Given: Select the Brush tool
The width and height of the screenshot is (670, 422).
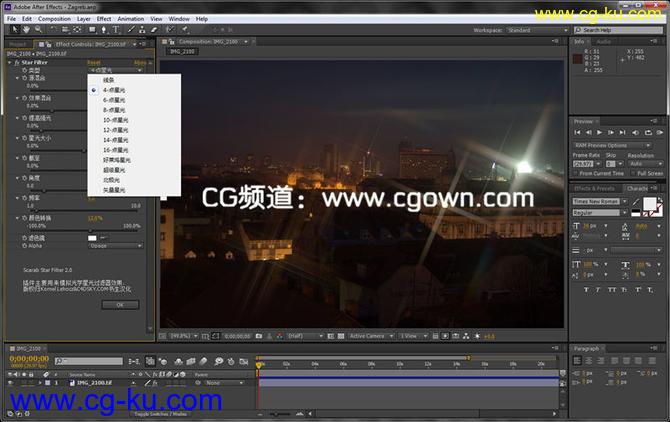Looking at the screenshot, I should click(x=131, y=29).
